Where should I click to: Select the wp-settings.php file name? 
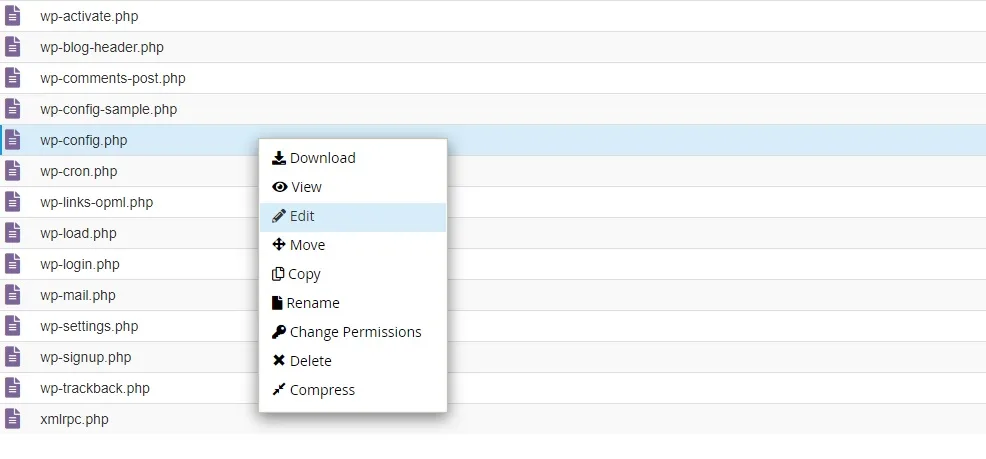[x=89, y=326]
